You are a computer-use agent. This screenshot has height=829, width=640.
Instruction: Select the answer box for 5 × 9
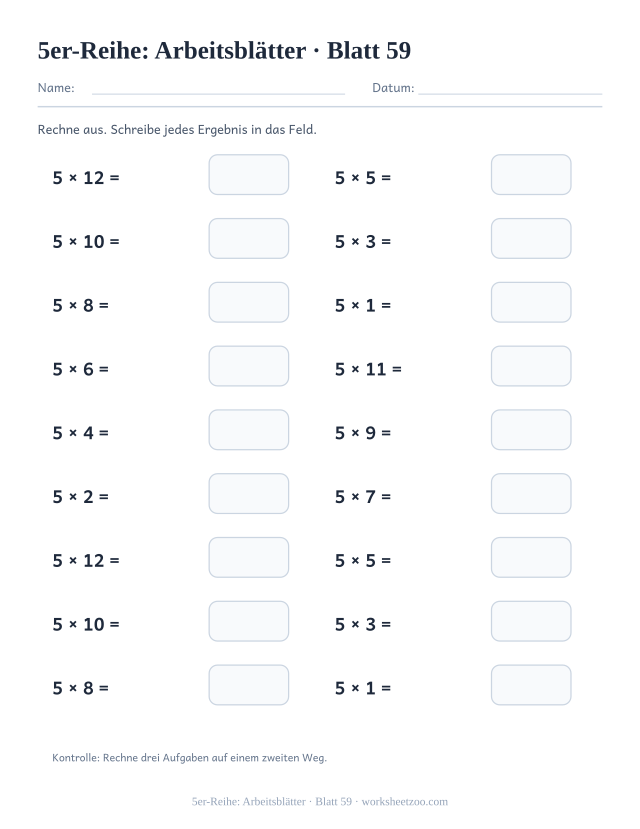[x=531, y=430]
